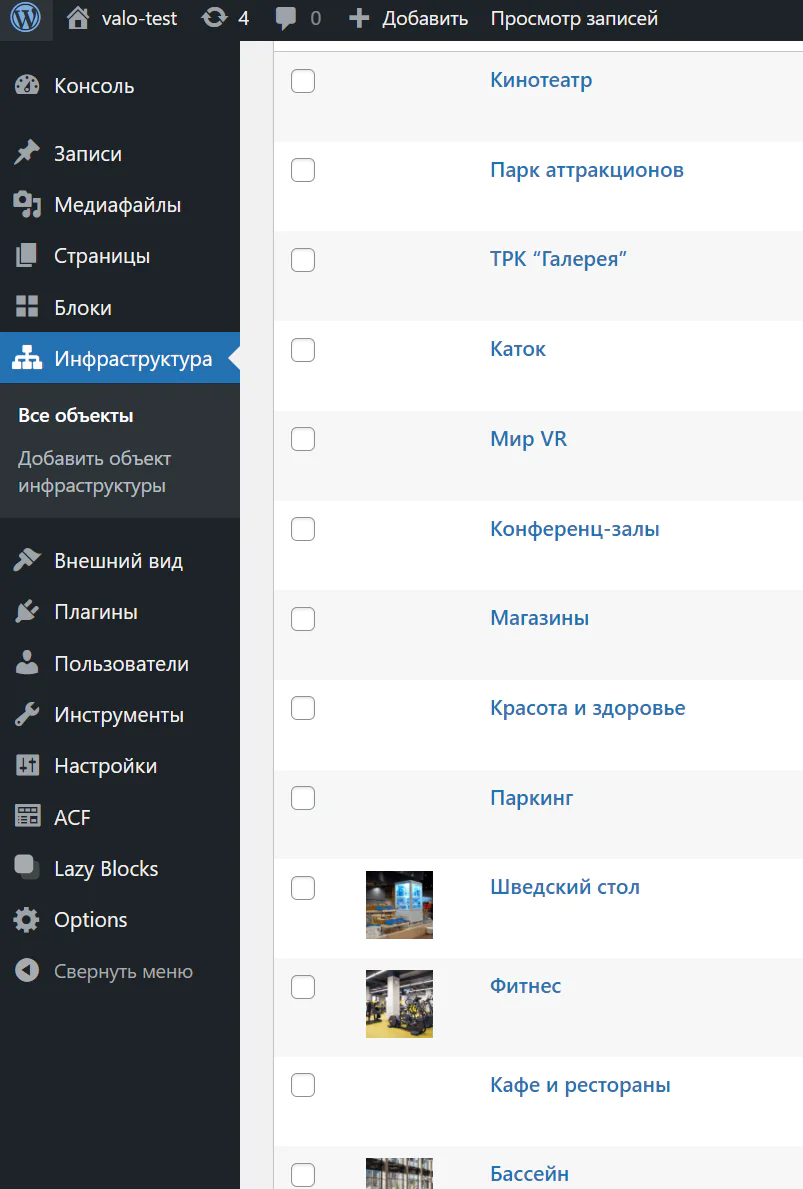This screenshot has width=803, height=1189.
Task: Click the ACF table icon
Action: coord(27,817)
